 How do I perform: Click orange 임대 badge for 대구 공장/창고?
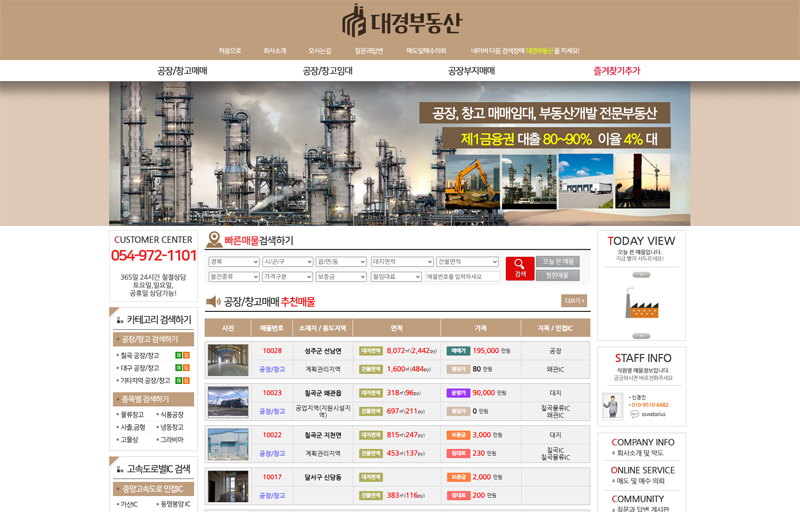coord(186,368)
